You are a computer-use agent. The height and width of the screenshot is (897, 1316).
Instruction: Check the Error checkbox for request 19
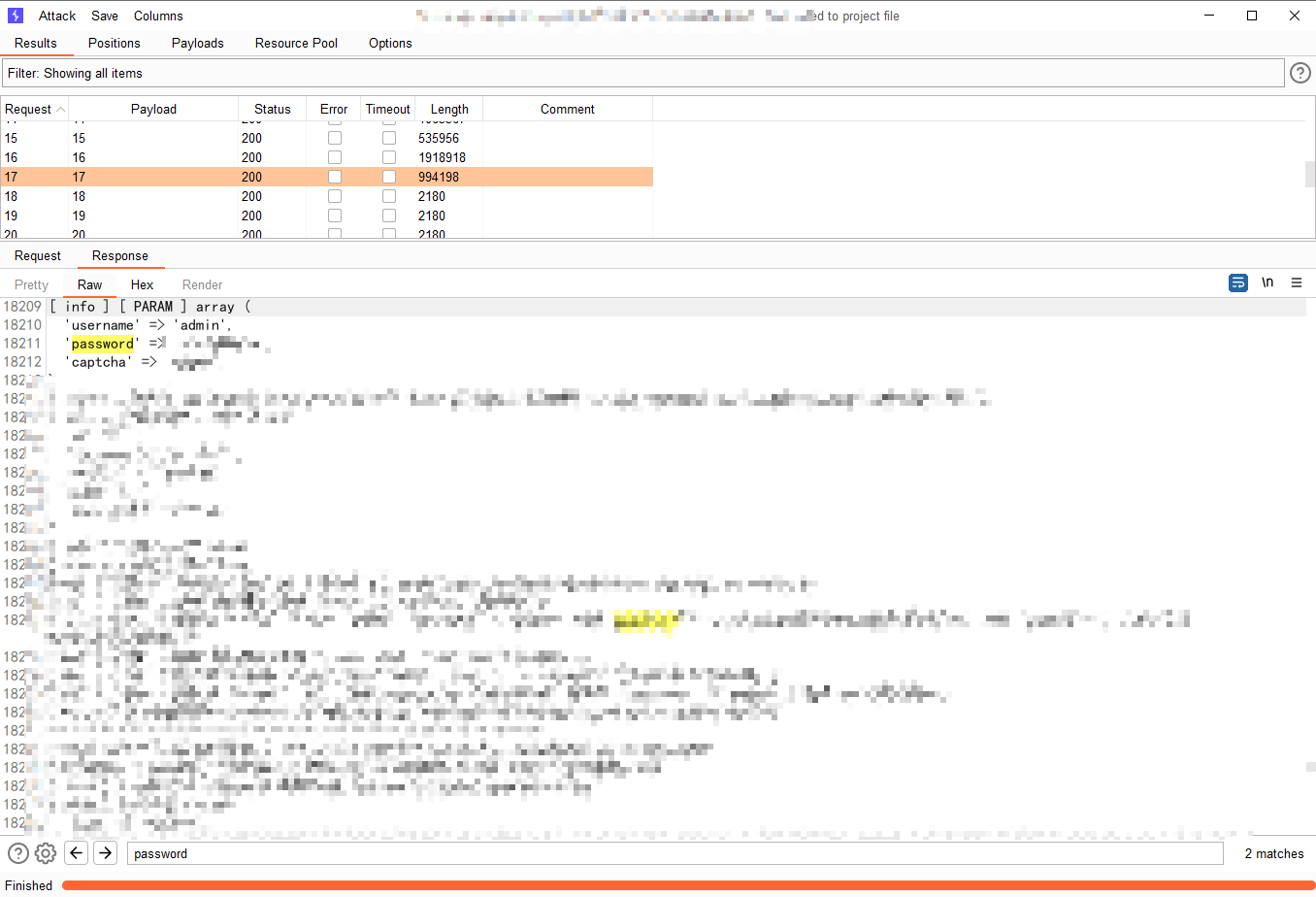[335, 215]
